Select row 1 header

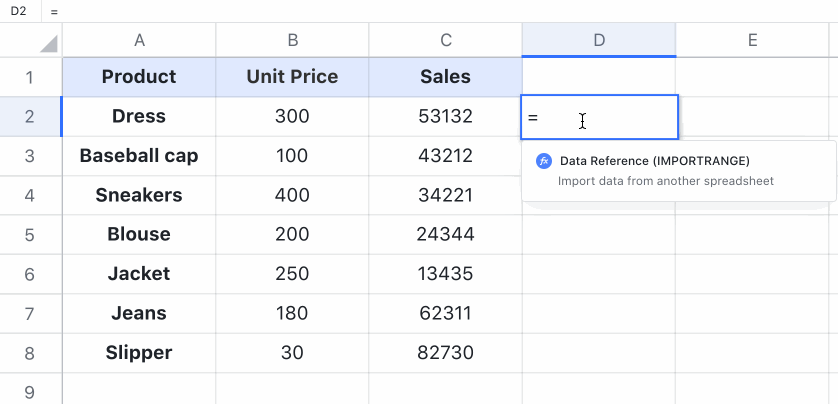tap(29, 77)
